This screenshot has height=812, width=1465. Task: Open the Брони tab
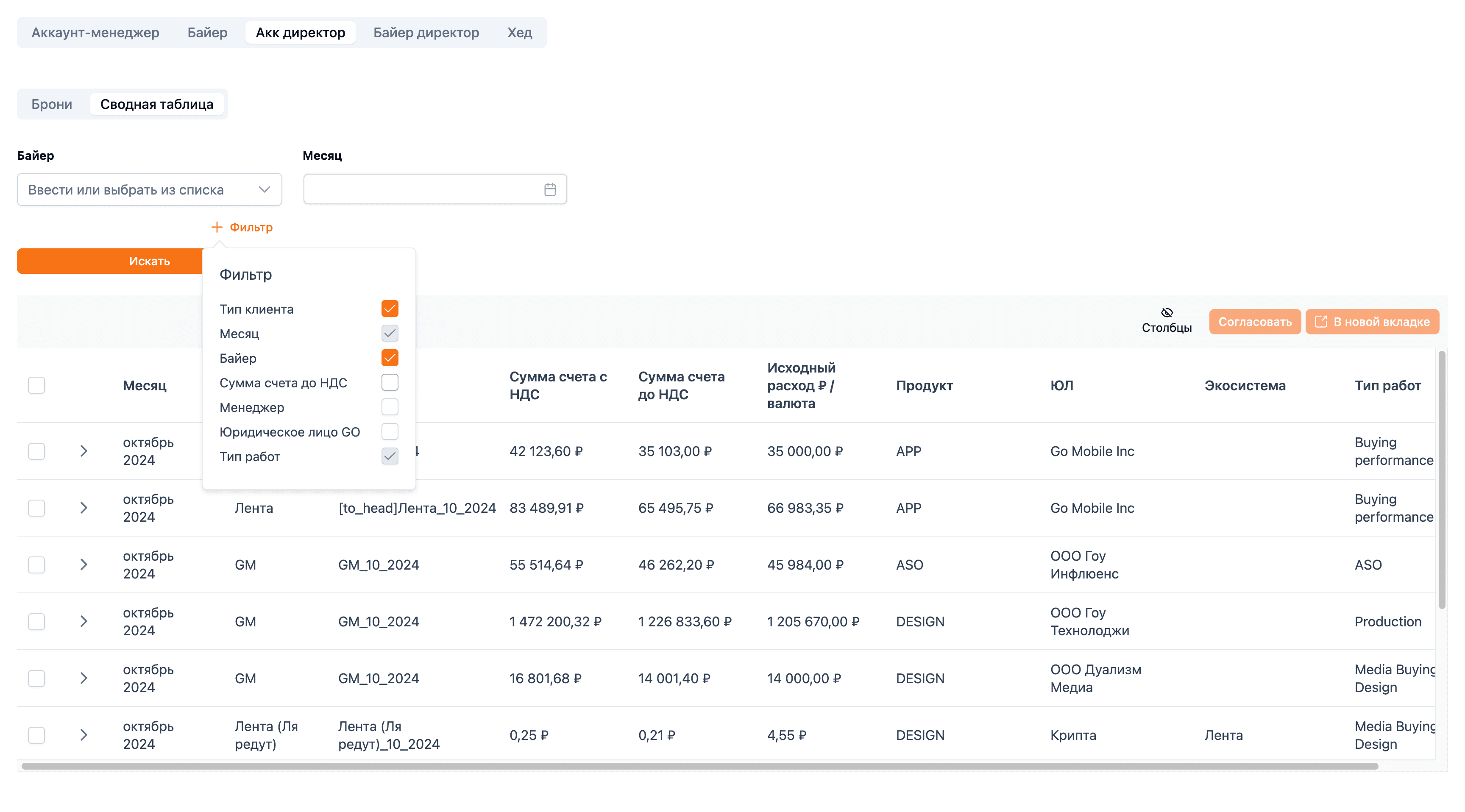click(x=52, y=104)
